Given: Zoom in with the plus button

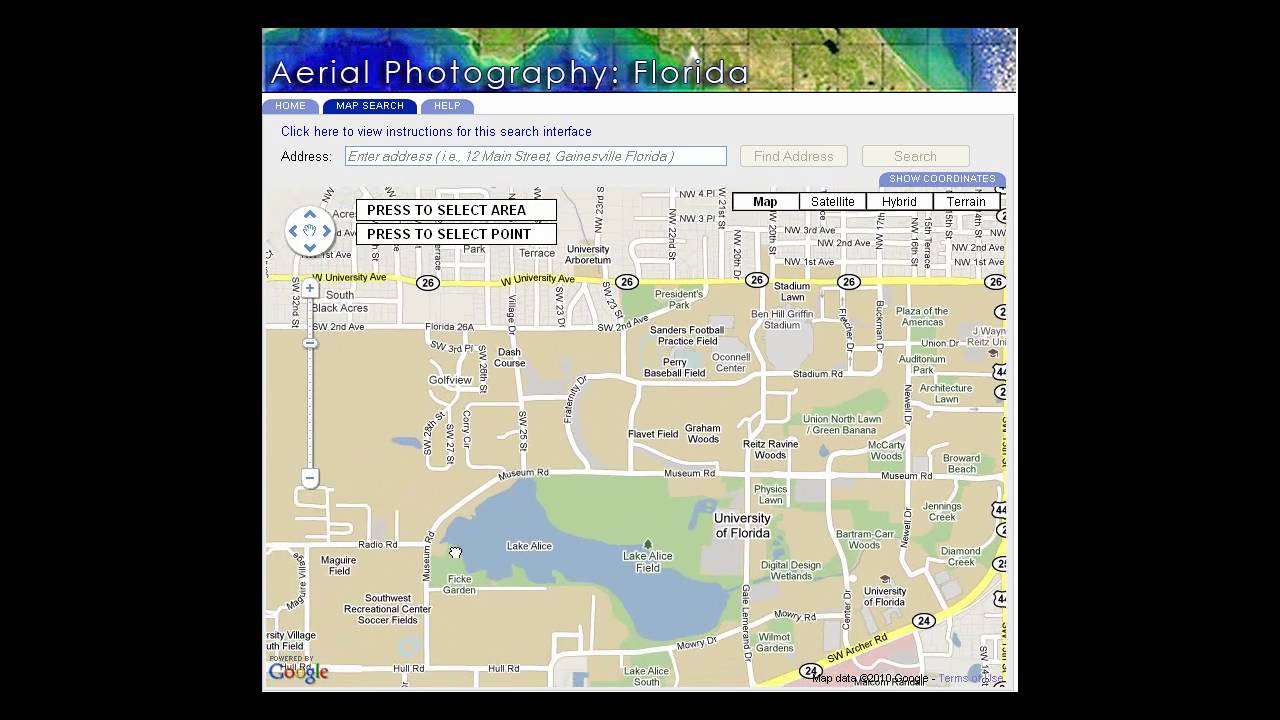Looking at the screenshot, I should [310, 288].
